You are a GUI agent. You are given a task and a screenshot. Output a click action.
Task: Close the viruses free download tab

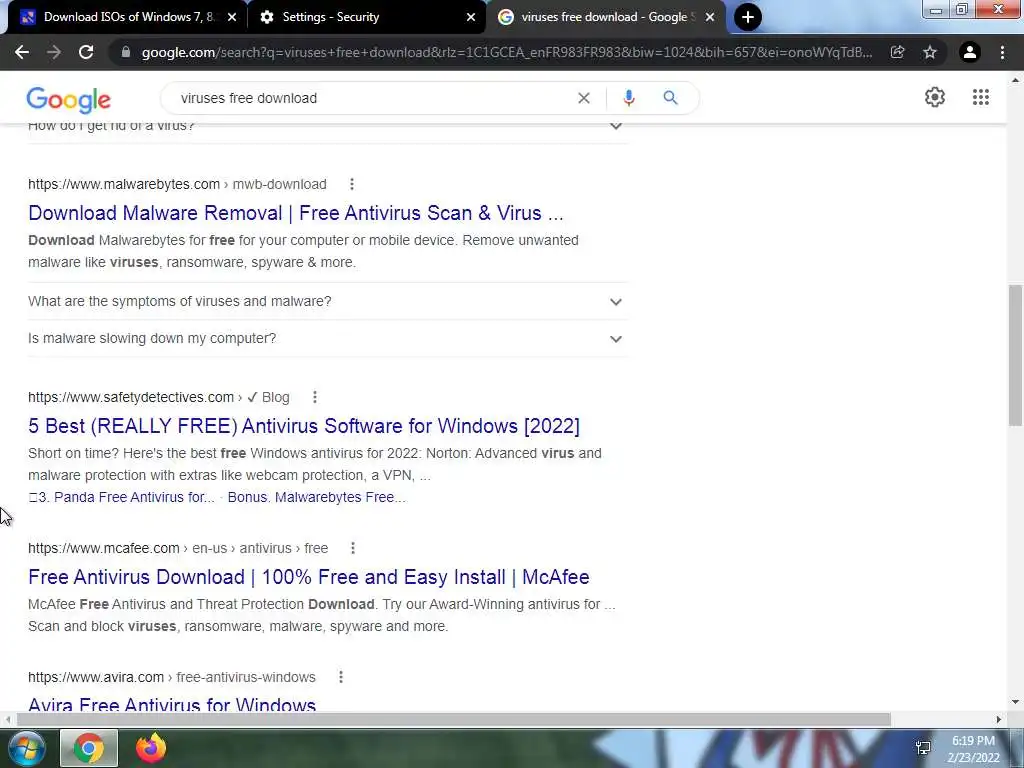coord(710,17)
